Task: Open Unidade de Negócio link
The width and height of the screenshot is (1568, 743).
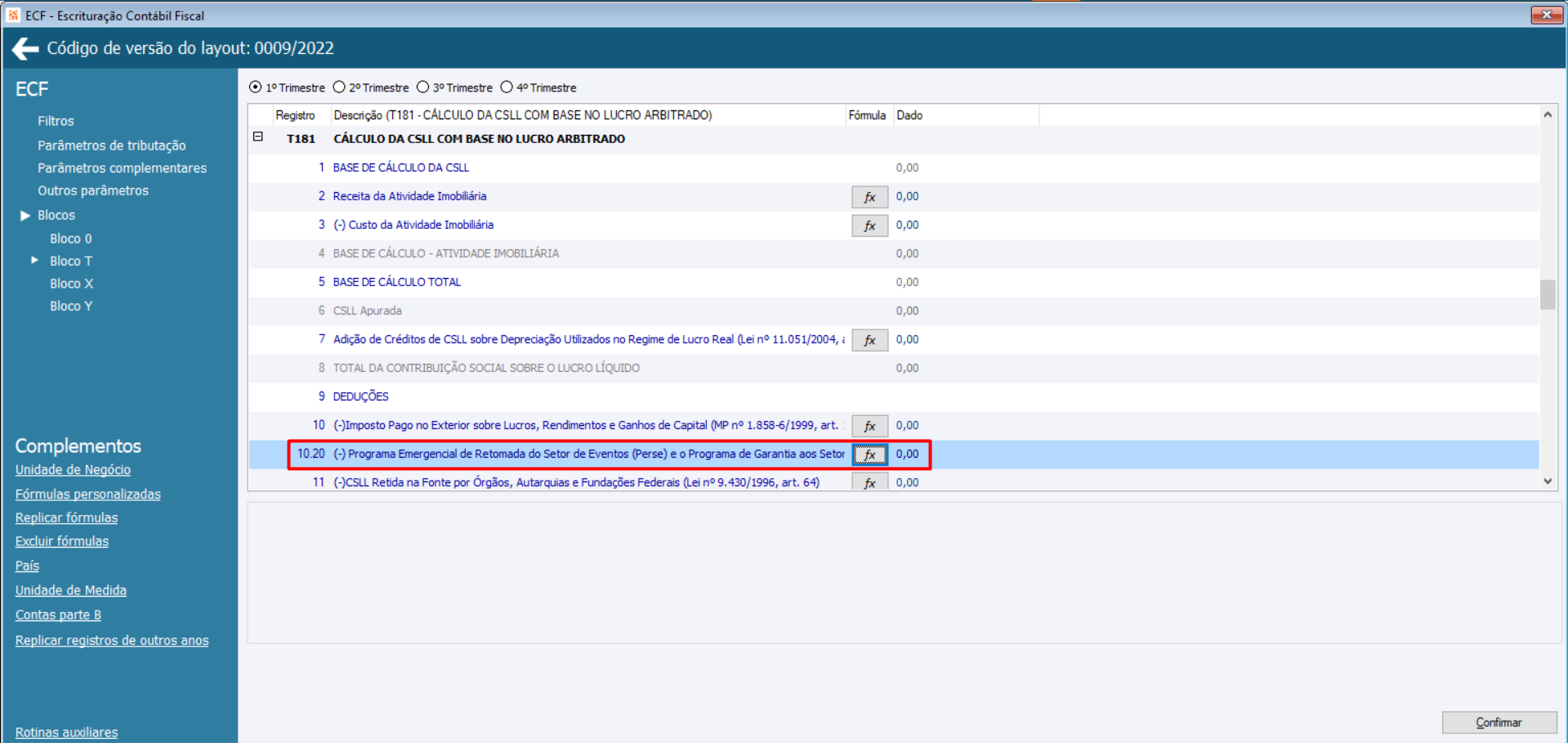Action: pos(73,470)
